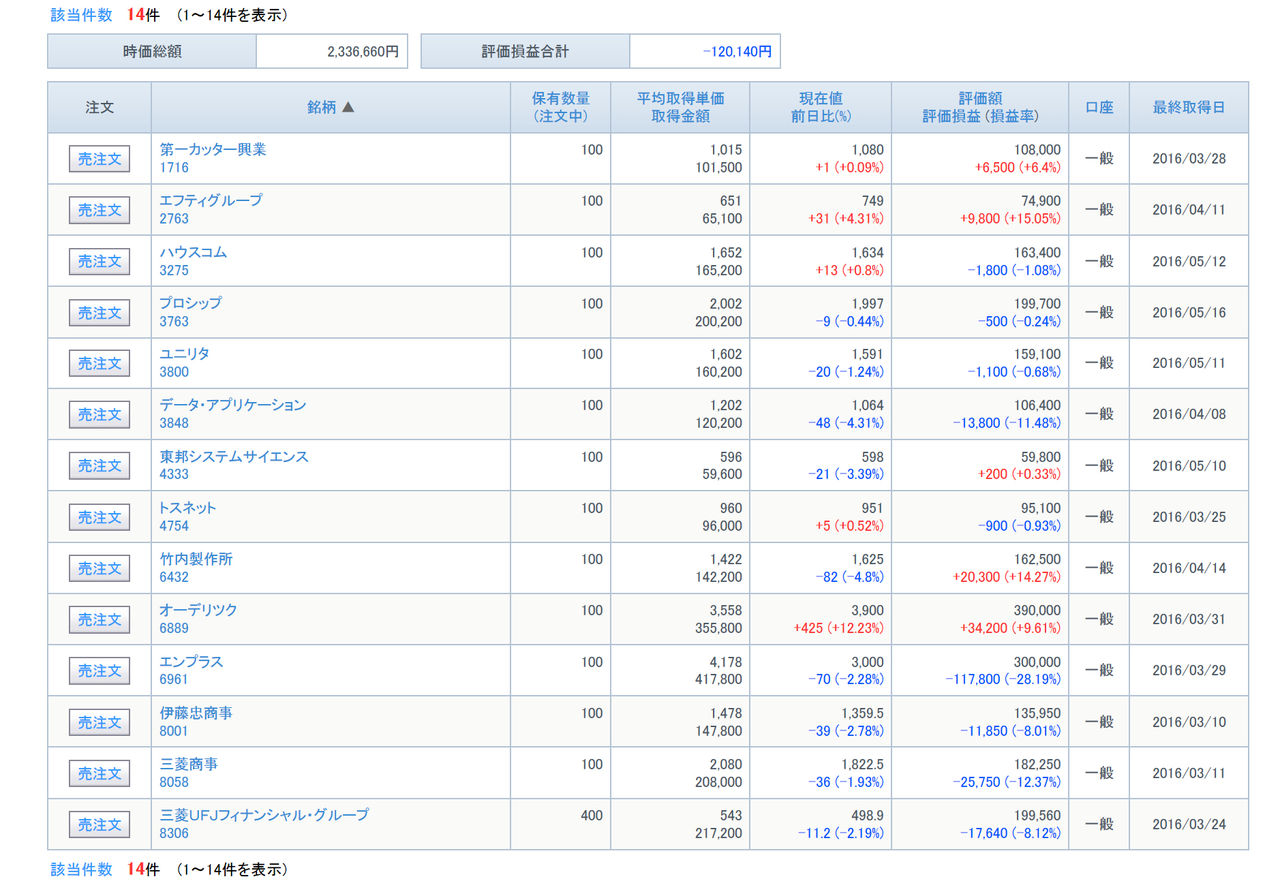This screenshot has height=894, width=1280.
Task: Sort by 最終取得日 column header
Action: coord(1189,108)
